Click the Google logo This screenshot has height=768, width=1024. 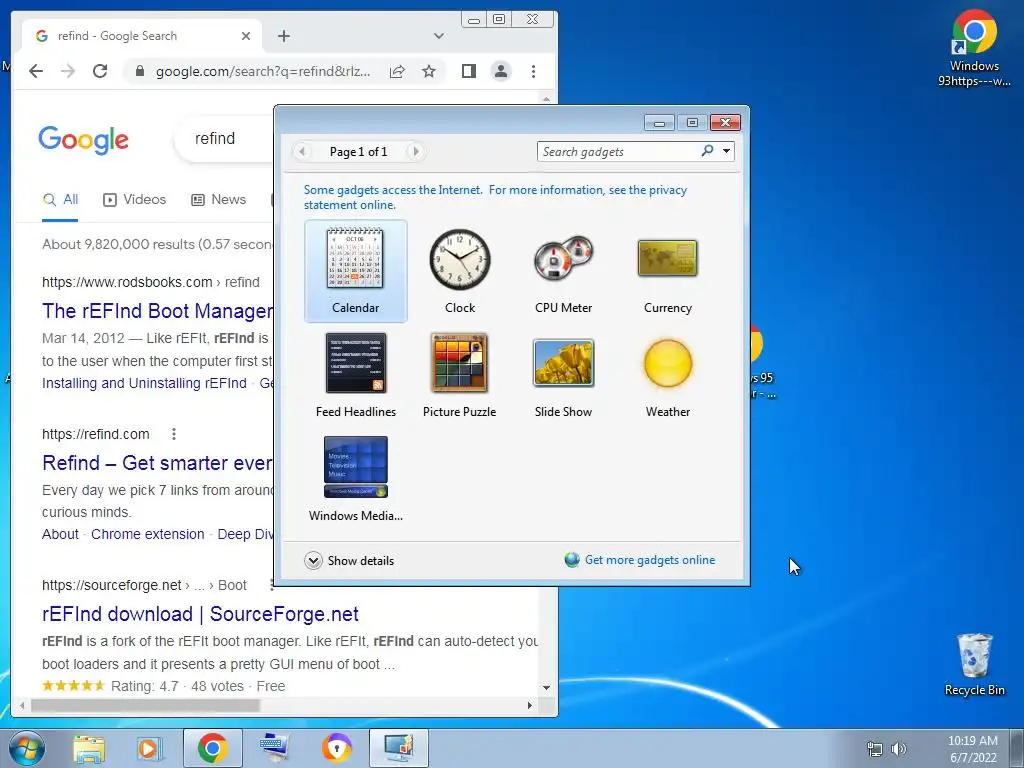coord(84,140)
